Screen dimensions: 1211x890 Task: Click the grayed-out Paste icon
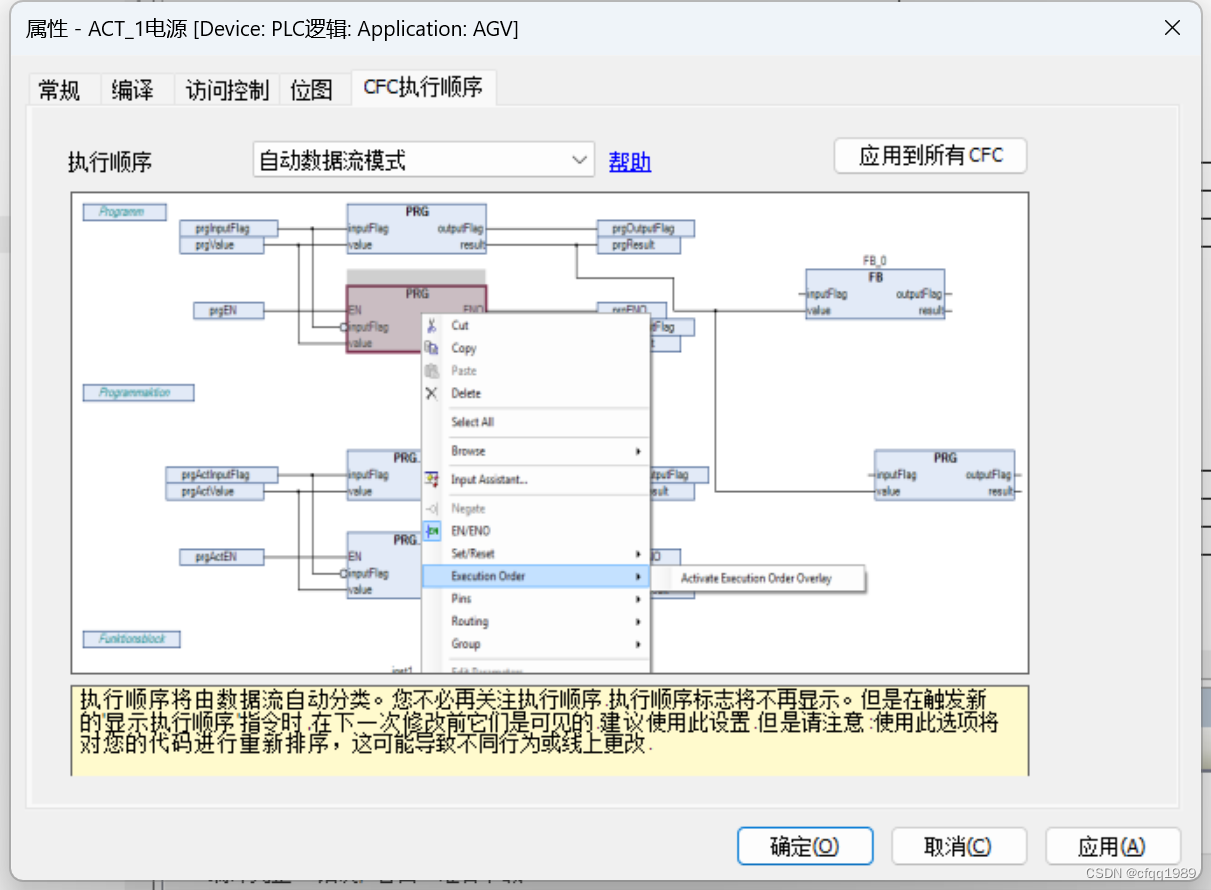(x=431, y=370)
